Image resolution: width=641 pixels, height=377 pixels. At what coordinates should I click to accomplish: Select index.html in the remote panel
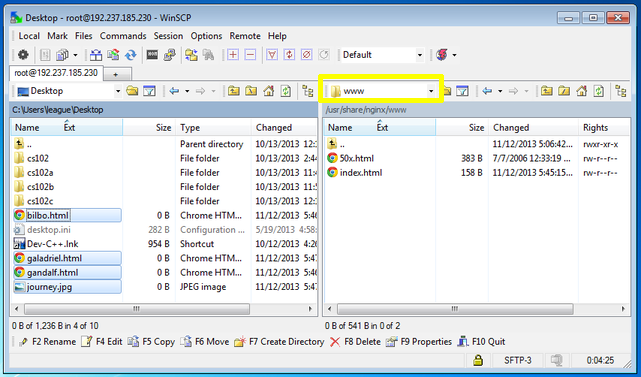[361, 173]
